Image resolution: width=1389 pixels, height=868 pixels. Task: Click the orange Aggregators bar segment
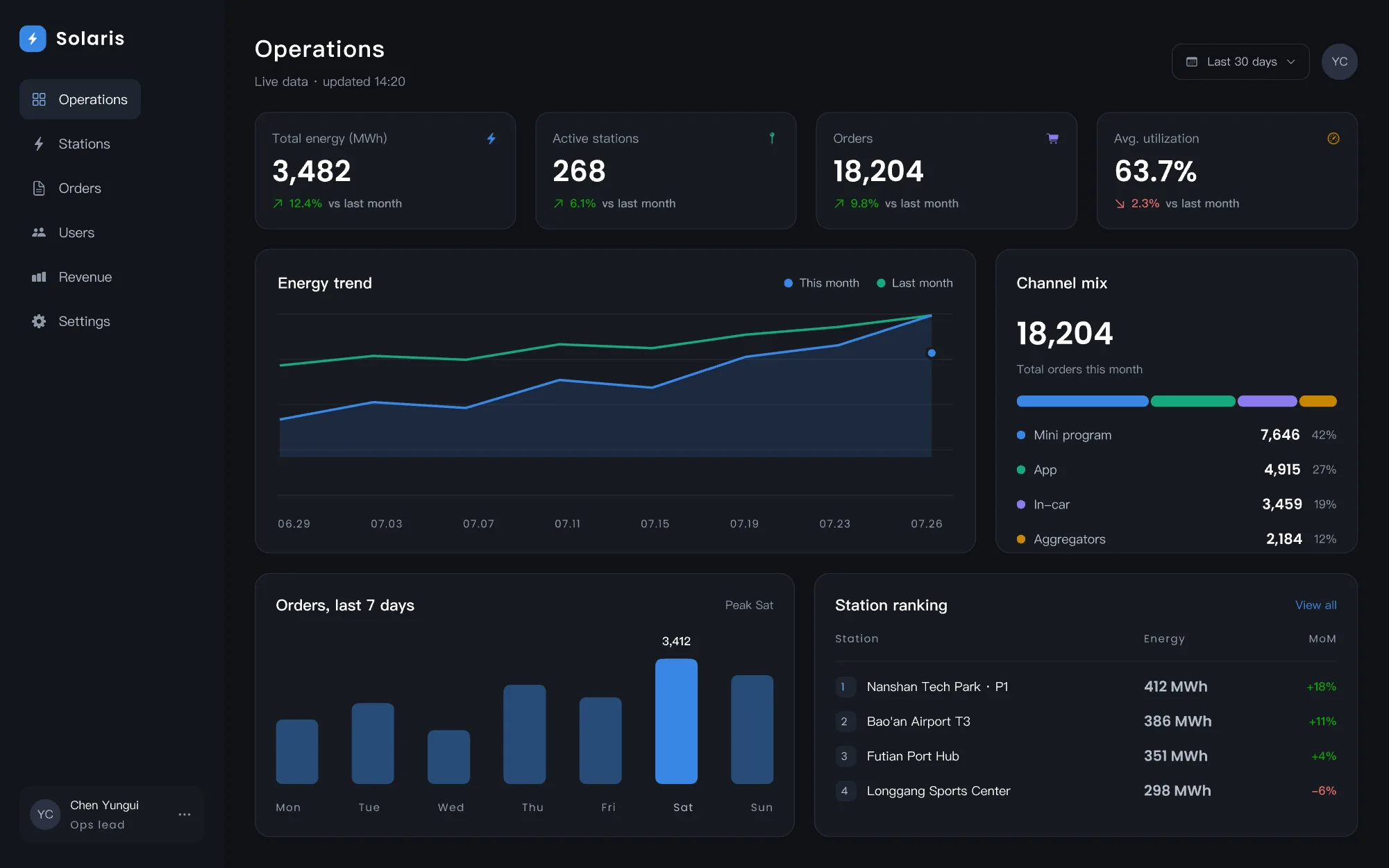click(1318, 401)
